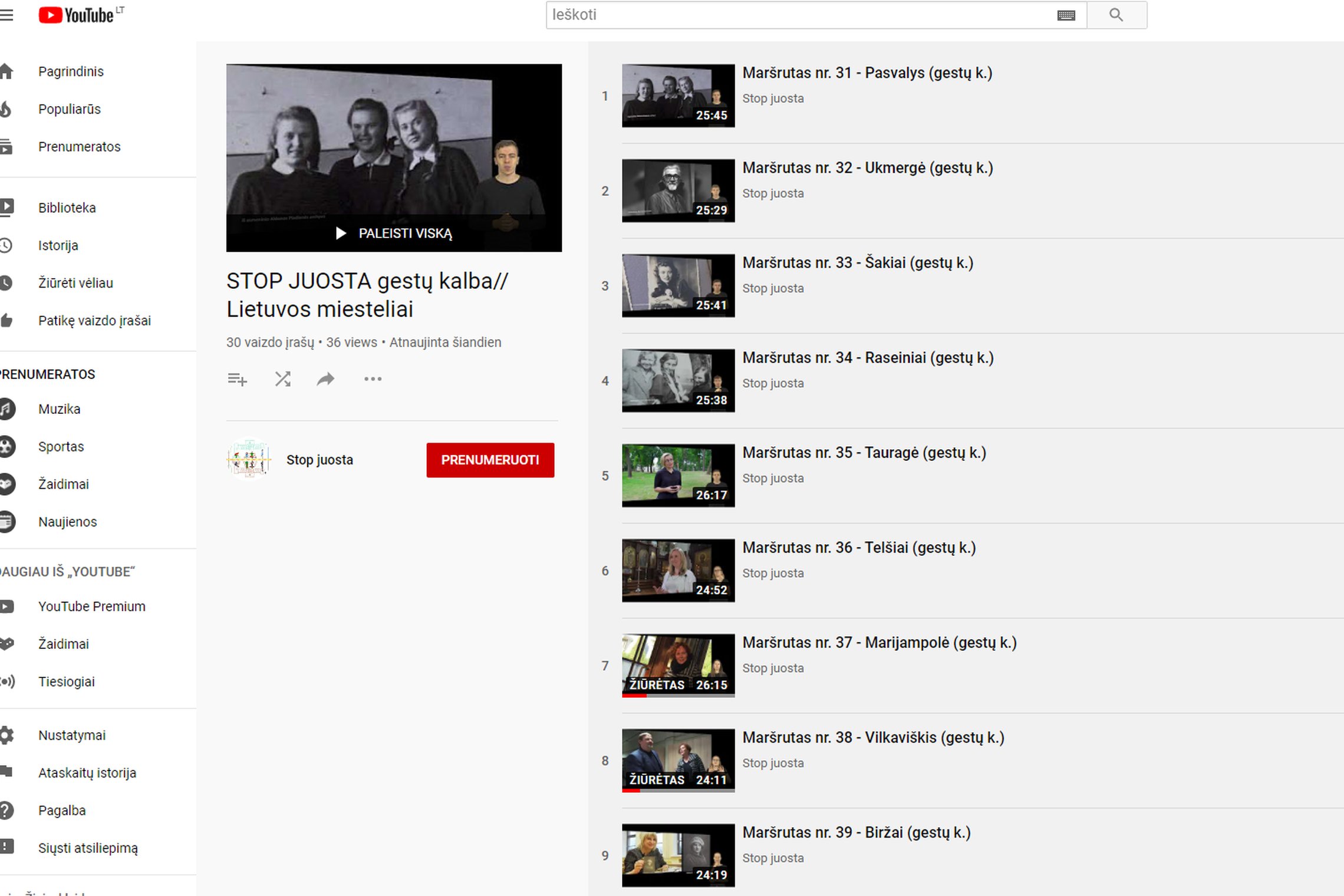
Task: Click the search magnifier button
Action: 1116,15
